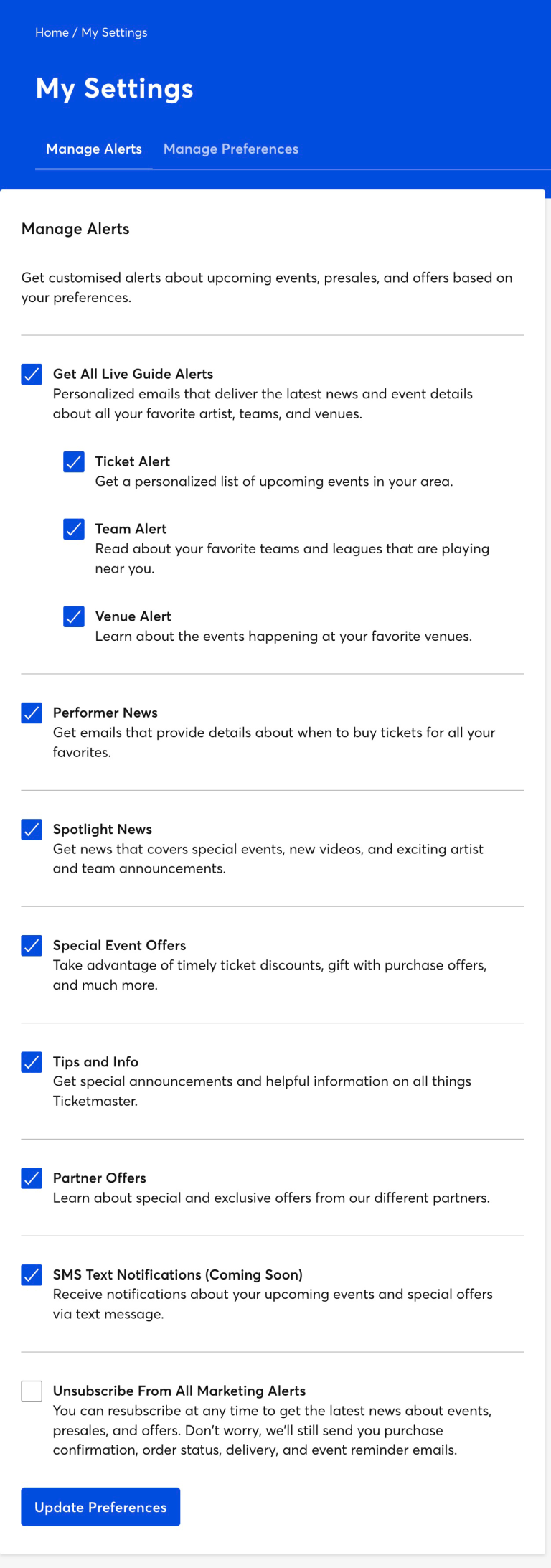Disable the Tips and Info alerts

pyautogui.click(x=31, y=1062)
